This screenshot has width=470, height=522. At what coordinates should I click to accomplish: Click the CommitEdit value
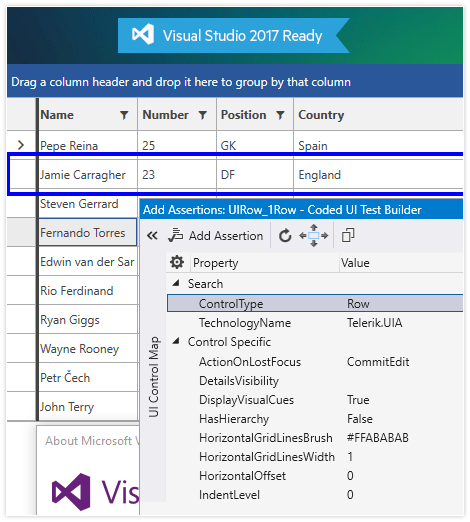[x=378, y=362]
